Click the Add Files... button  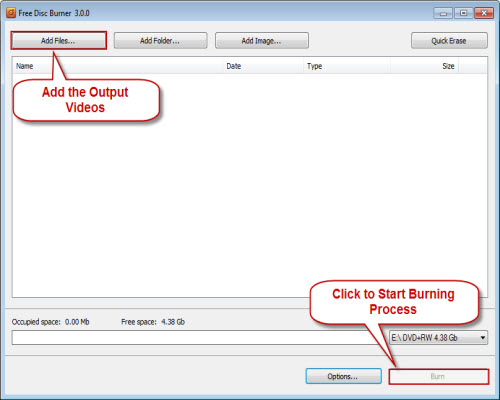[59, 41]
